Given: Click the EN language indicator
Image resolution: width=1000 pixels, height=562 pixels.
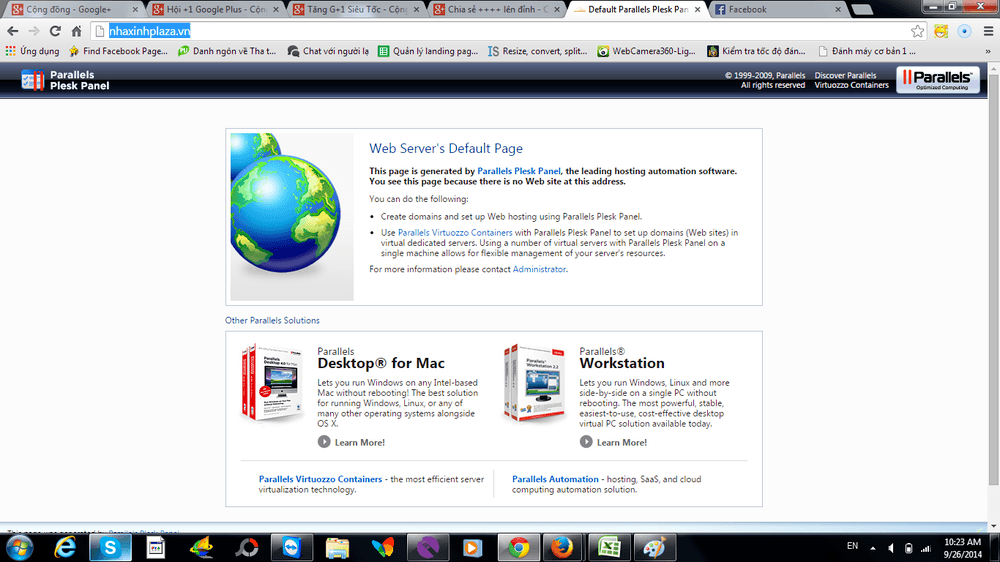Looking at the screenshot, I should [x=853, y=546].
